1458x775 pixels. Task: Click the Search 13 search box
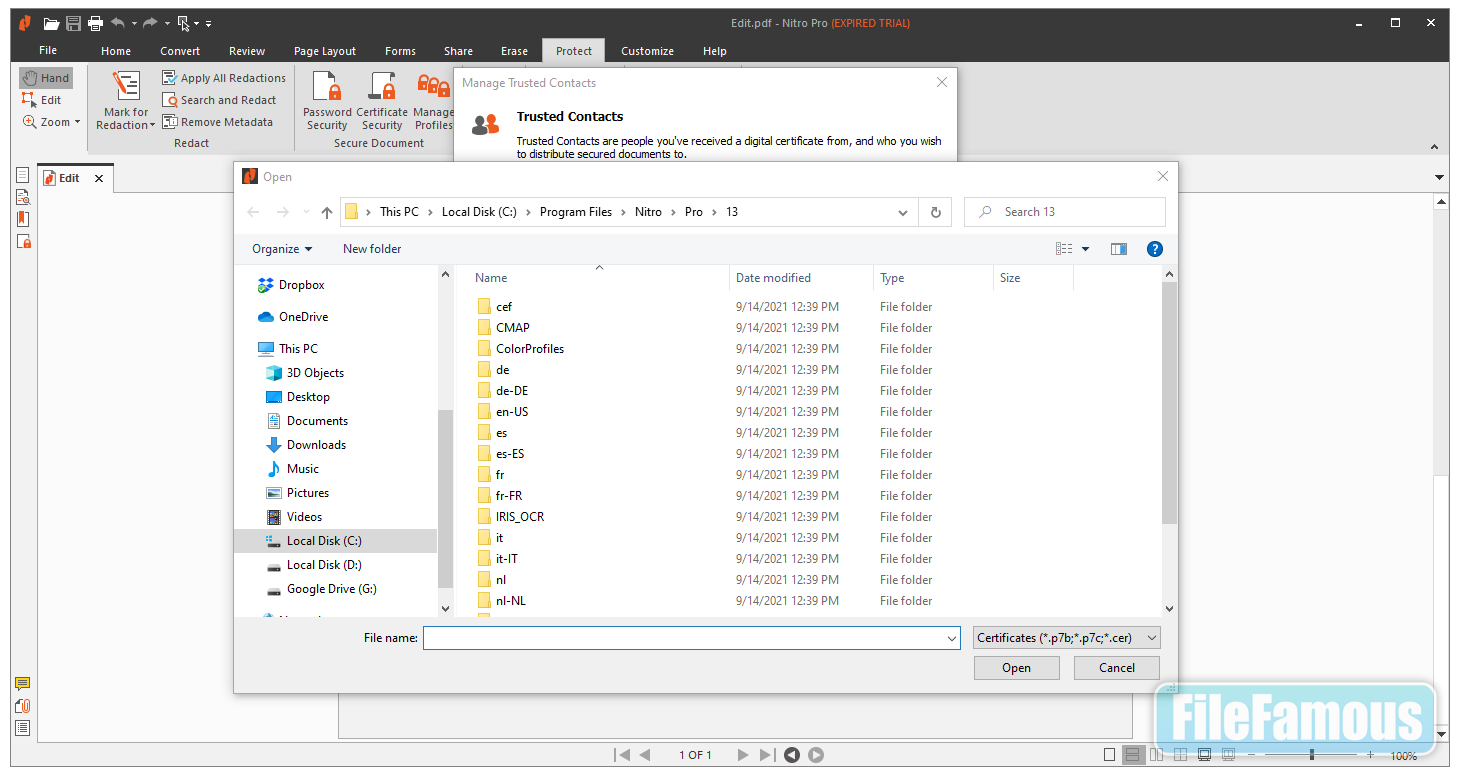tap(1065, 212)
